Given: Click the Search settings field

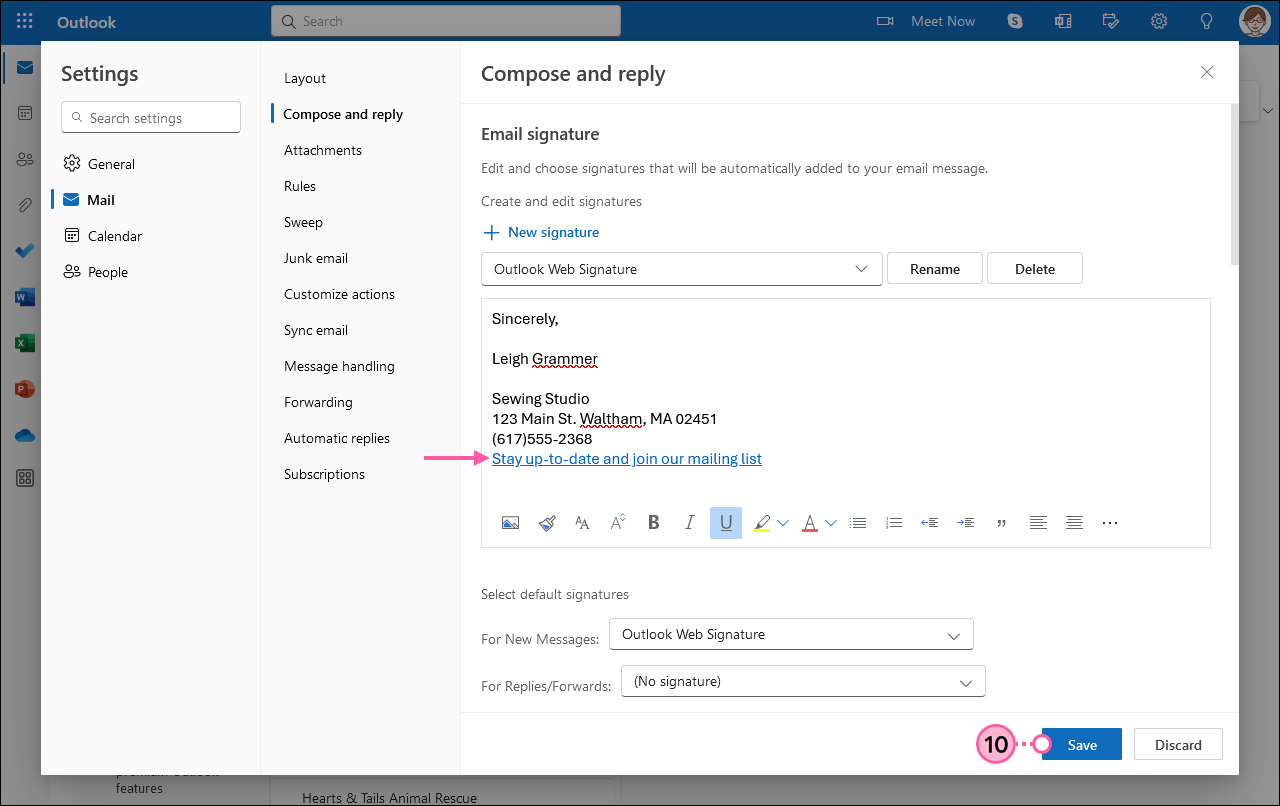Looking at the screenshot, I should (x=151, y=118).
